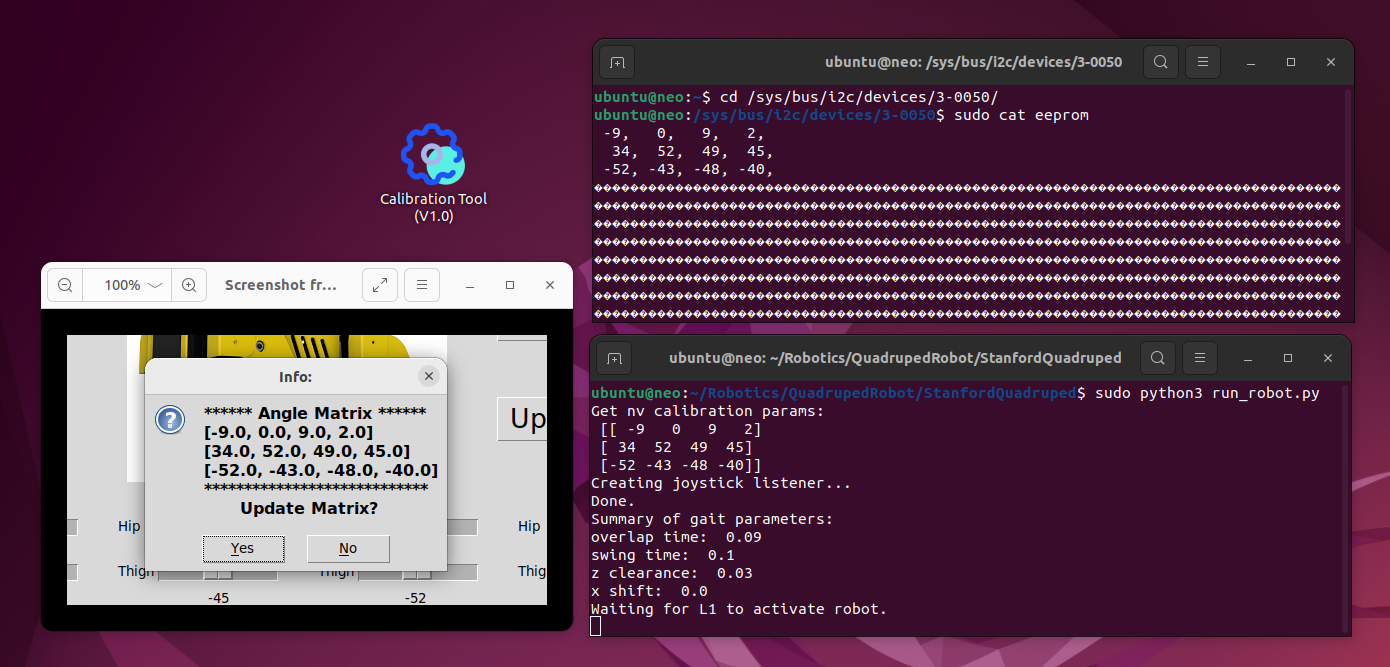This screenshot has height=667, width=1390.
Task: Click the '34, 52, 49, 45,' eeprom row
Action: click(x=693, y=151)
